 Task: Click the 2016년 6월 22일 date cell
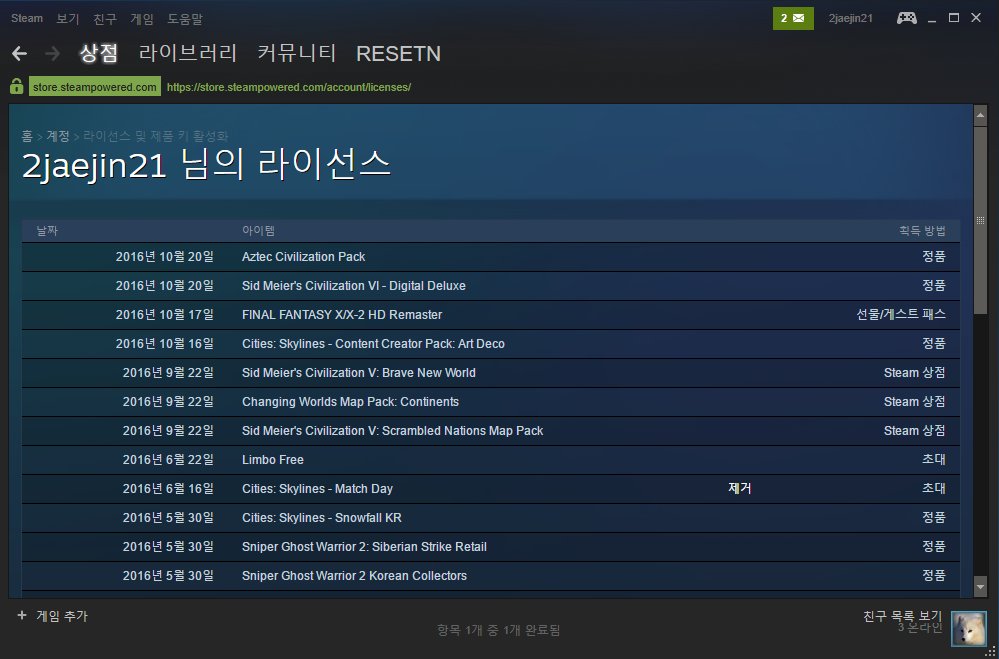168,460
